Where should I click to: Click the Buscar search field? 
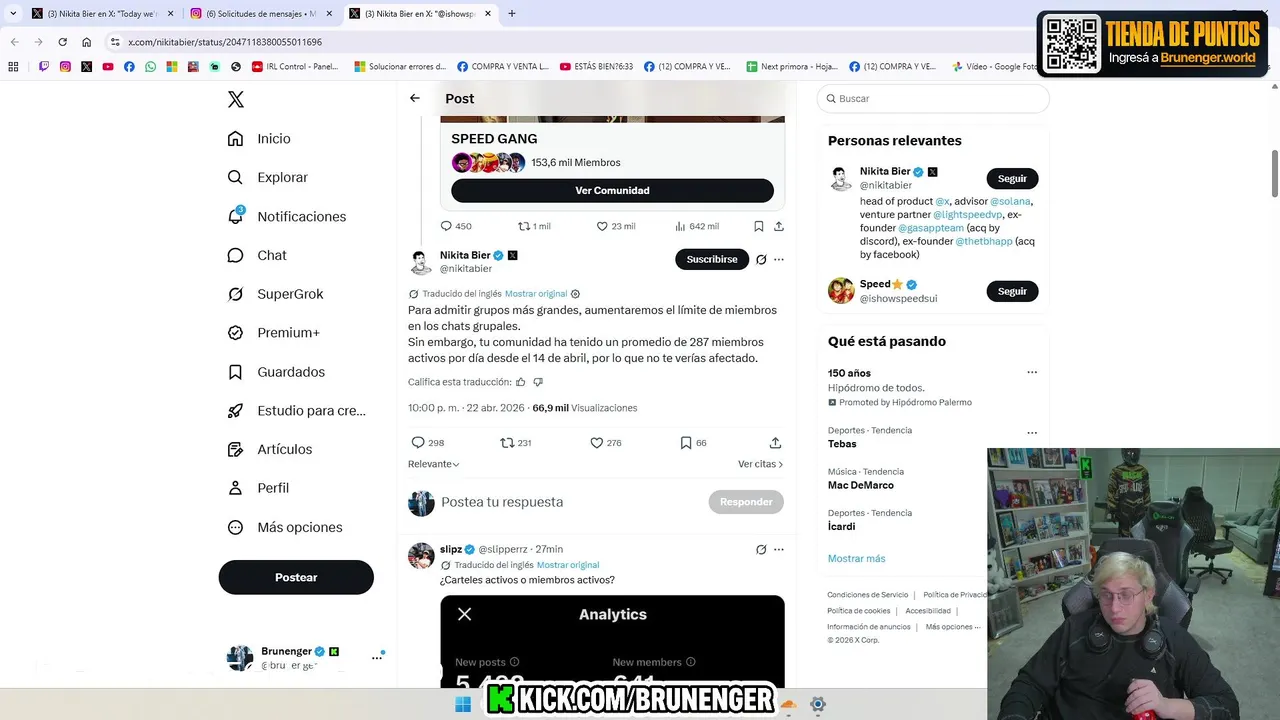[x=933, y=98]
